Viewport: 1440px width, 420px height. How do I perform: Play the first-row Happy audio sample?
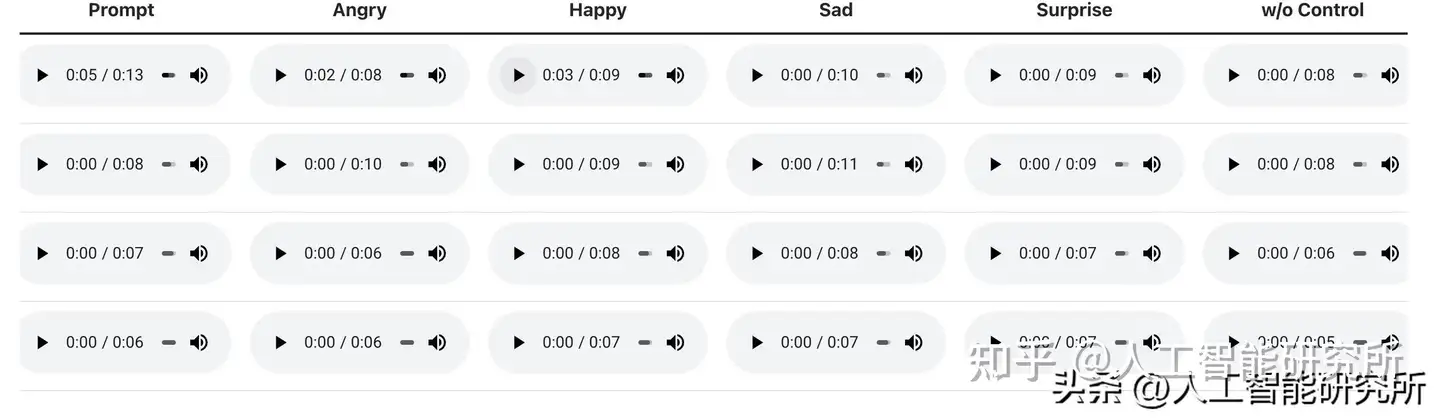point(518,75)
